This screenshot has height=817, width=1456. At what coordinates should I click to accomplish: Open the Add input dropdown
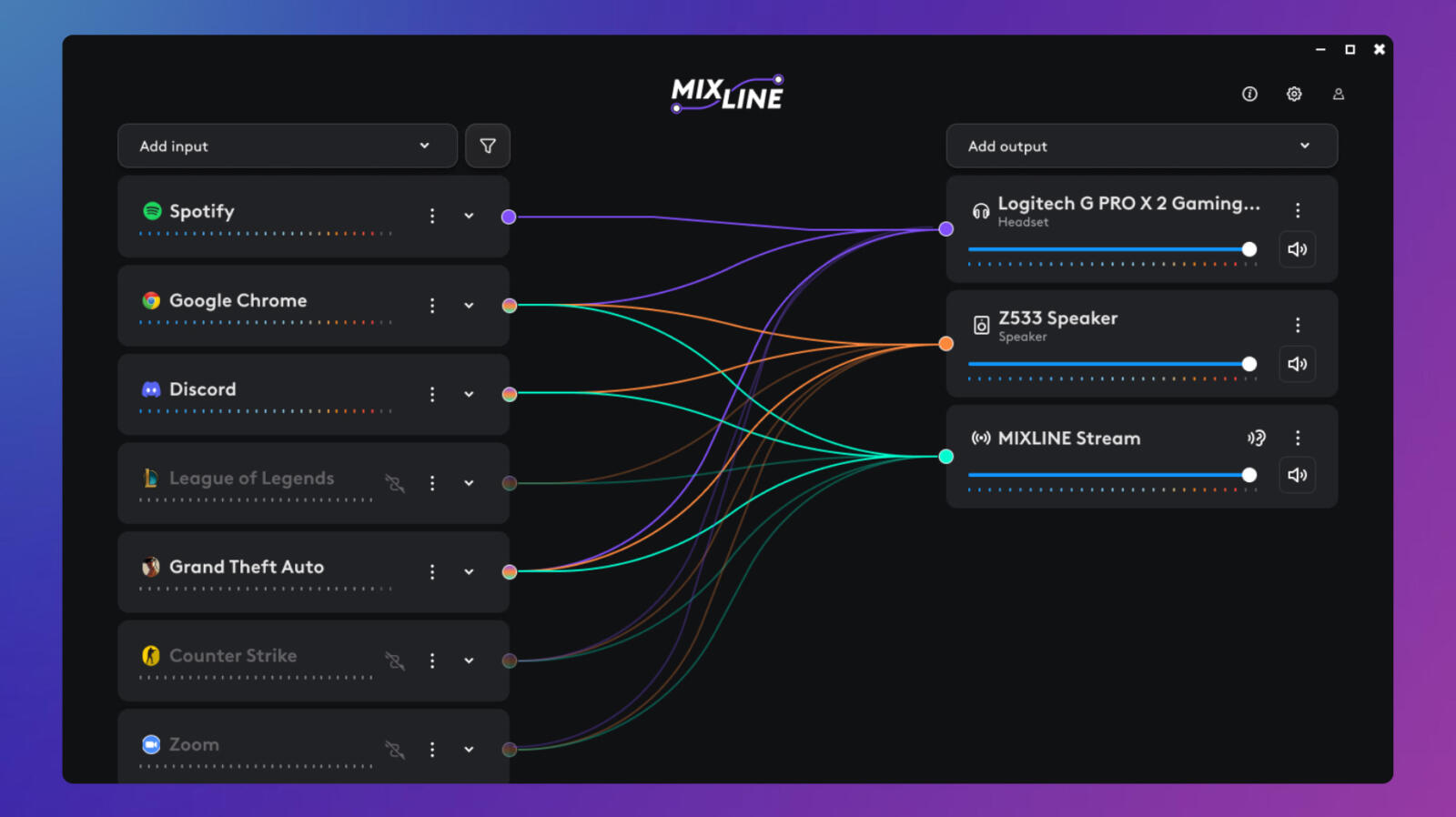tap(288, 146)
